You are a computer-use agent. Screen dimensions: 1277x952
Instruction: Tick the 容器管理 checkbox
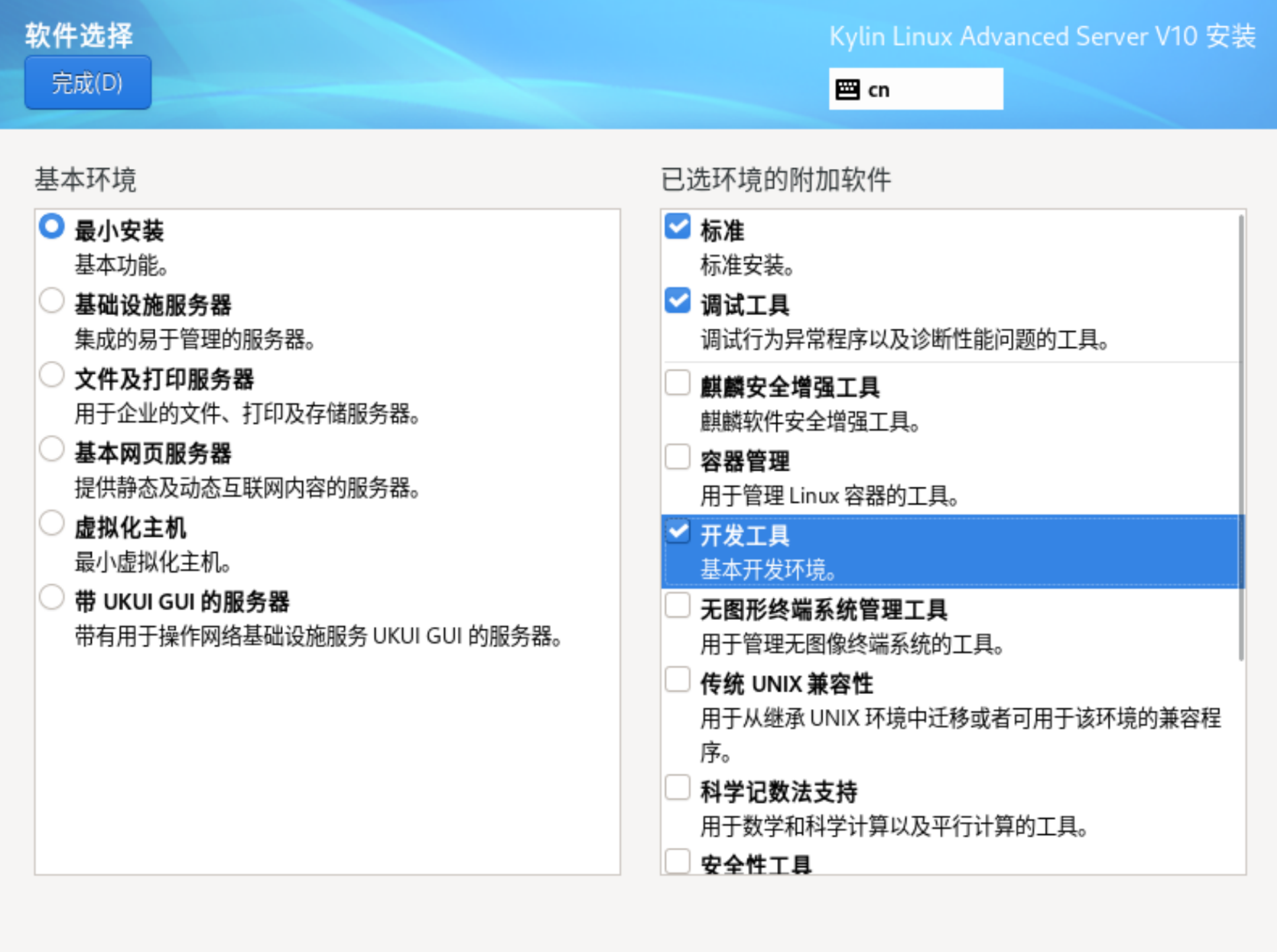pyautogui.click(x=678, y=456)
